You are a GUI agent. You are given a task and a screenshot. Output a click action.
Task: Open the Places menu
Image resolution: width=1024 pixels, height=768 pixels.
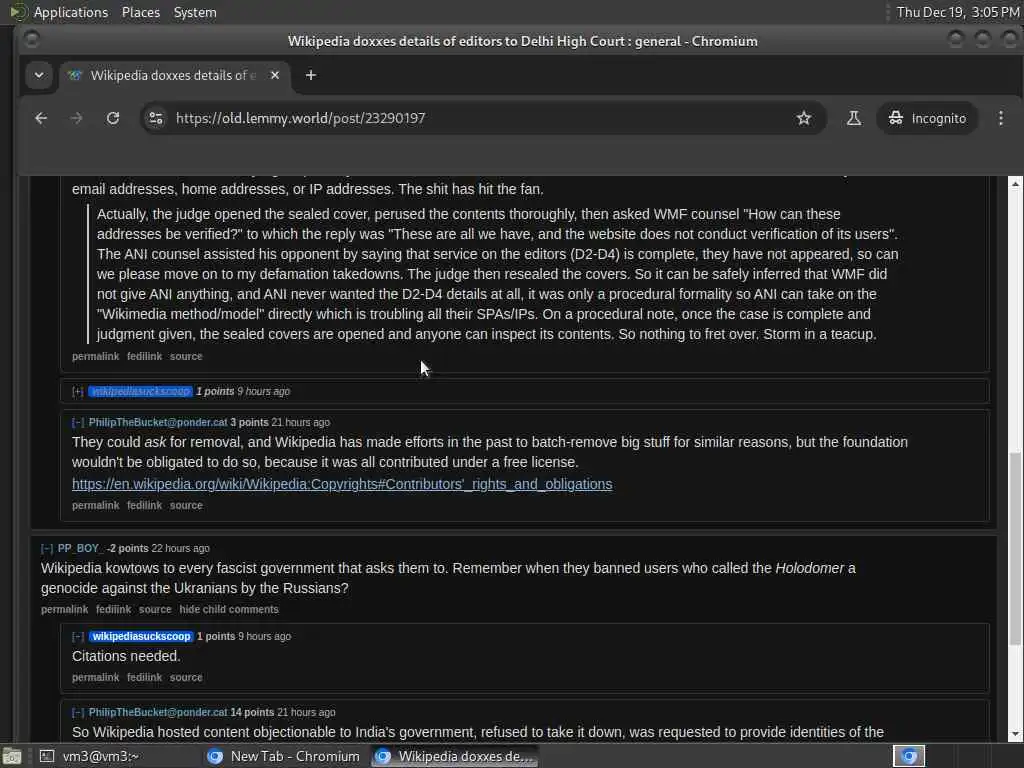tap(140, 12)
